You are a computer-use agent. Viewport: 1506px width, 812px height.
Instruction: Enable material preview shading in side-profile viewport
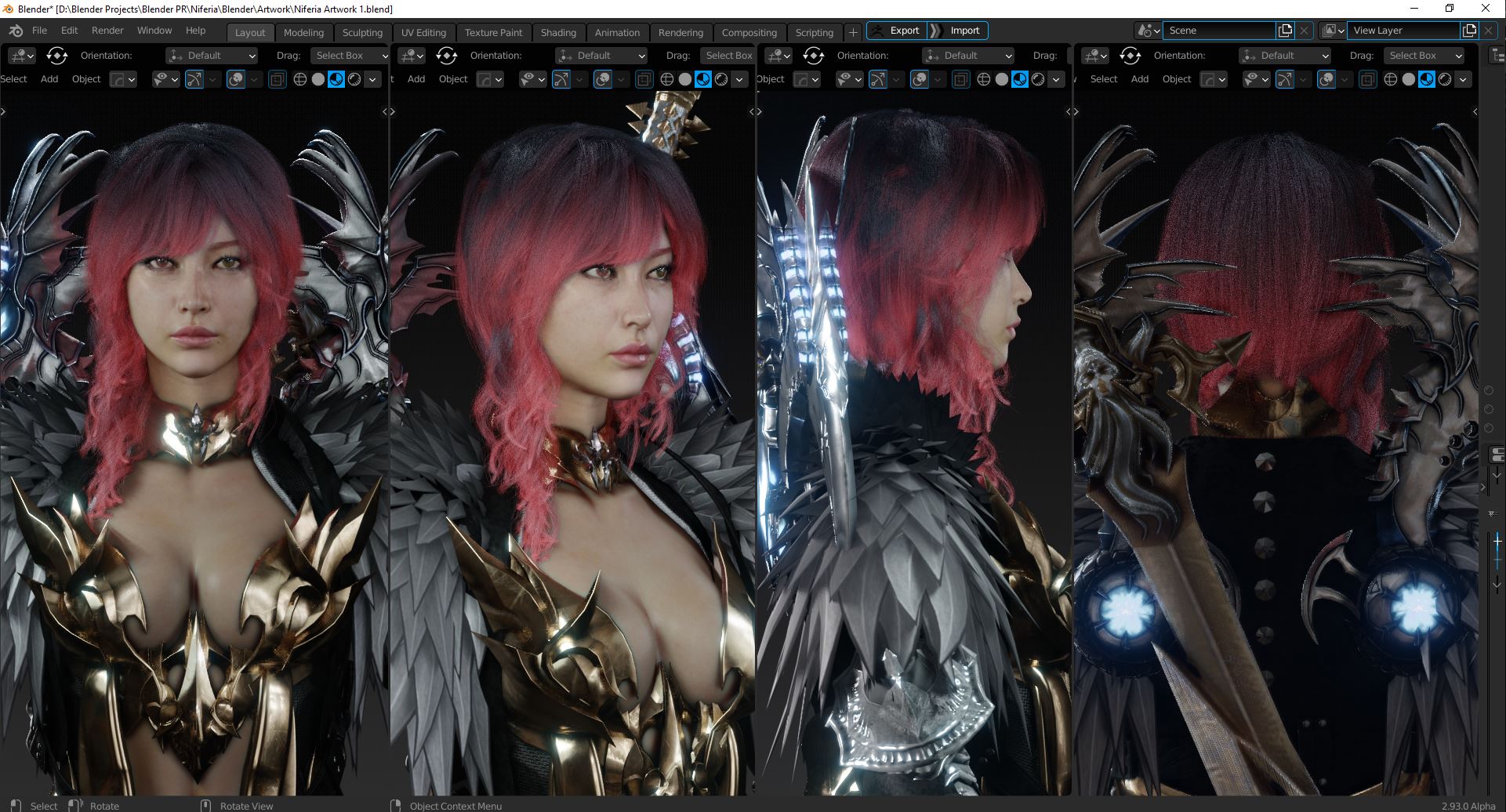pyautogui.click(x=1020, y=79)
